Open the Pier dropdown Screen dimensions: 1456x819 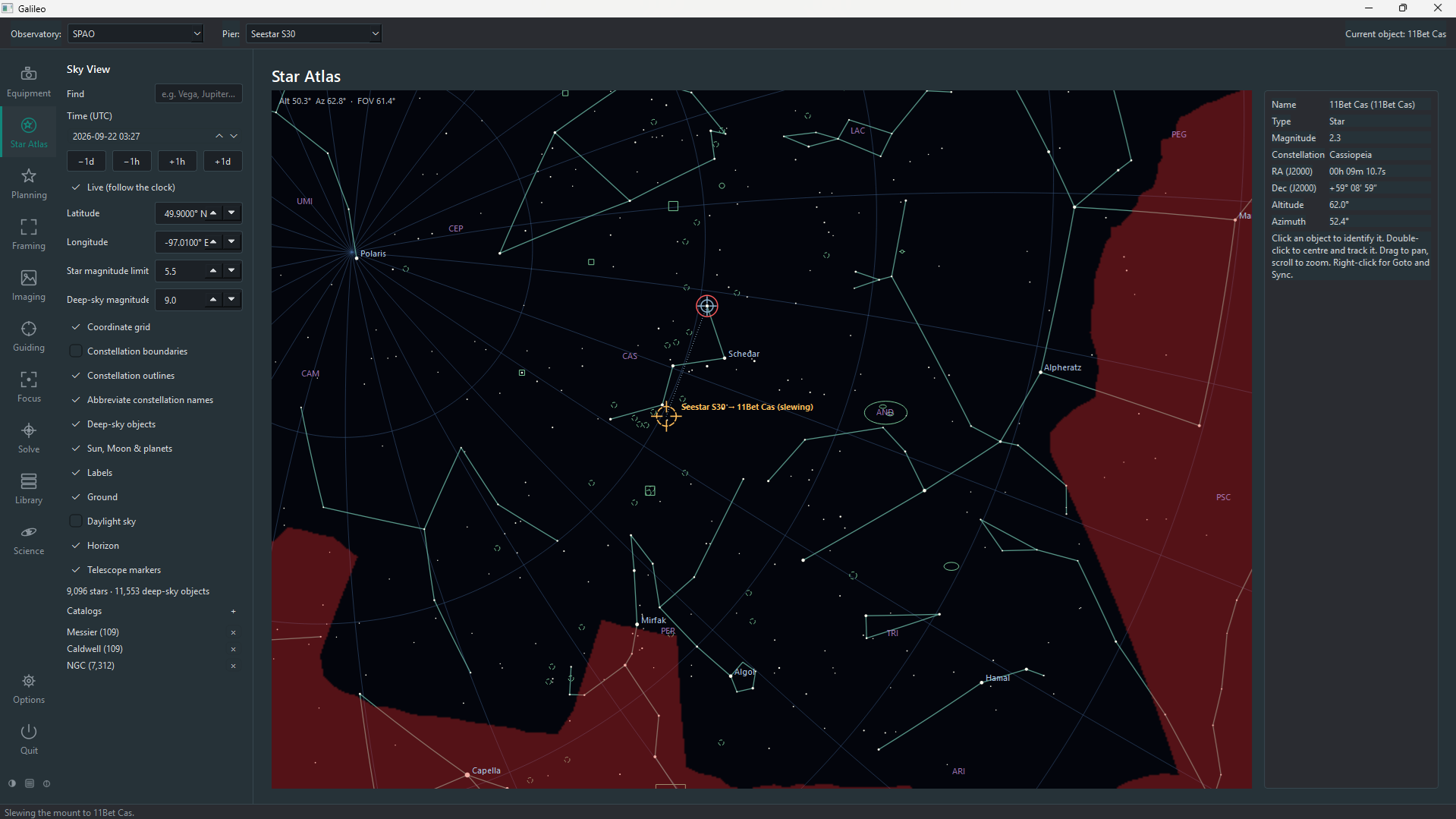point(313,33)
